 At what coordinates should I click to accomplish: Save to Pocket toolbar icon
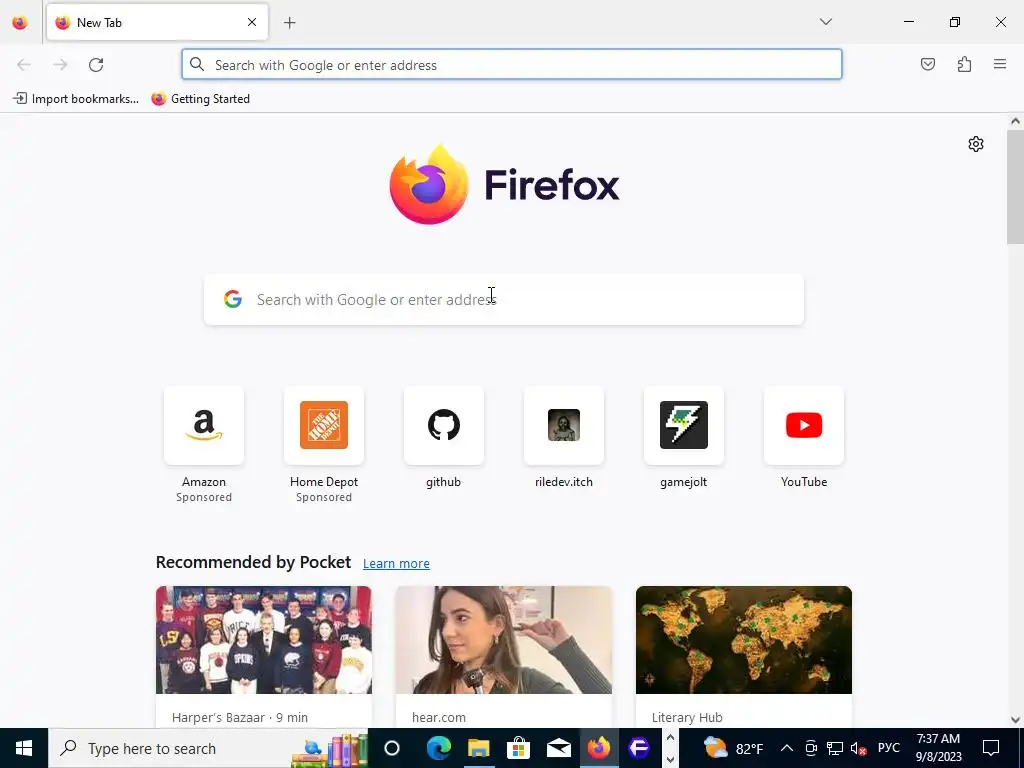click(928, 64)
